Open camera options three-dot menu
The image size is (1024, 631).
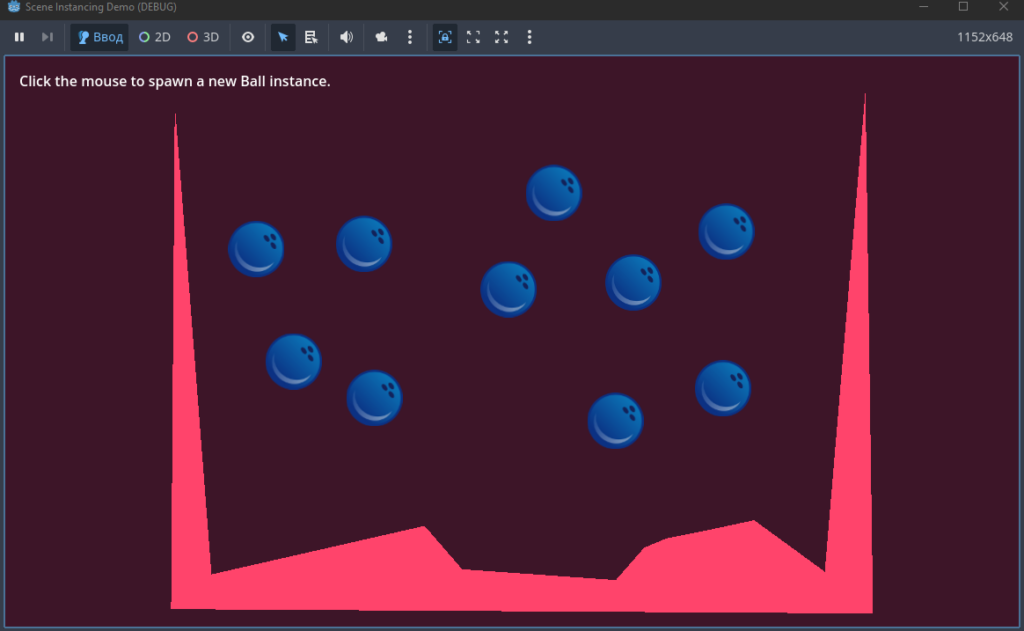click(x=410, y=37)
